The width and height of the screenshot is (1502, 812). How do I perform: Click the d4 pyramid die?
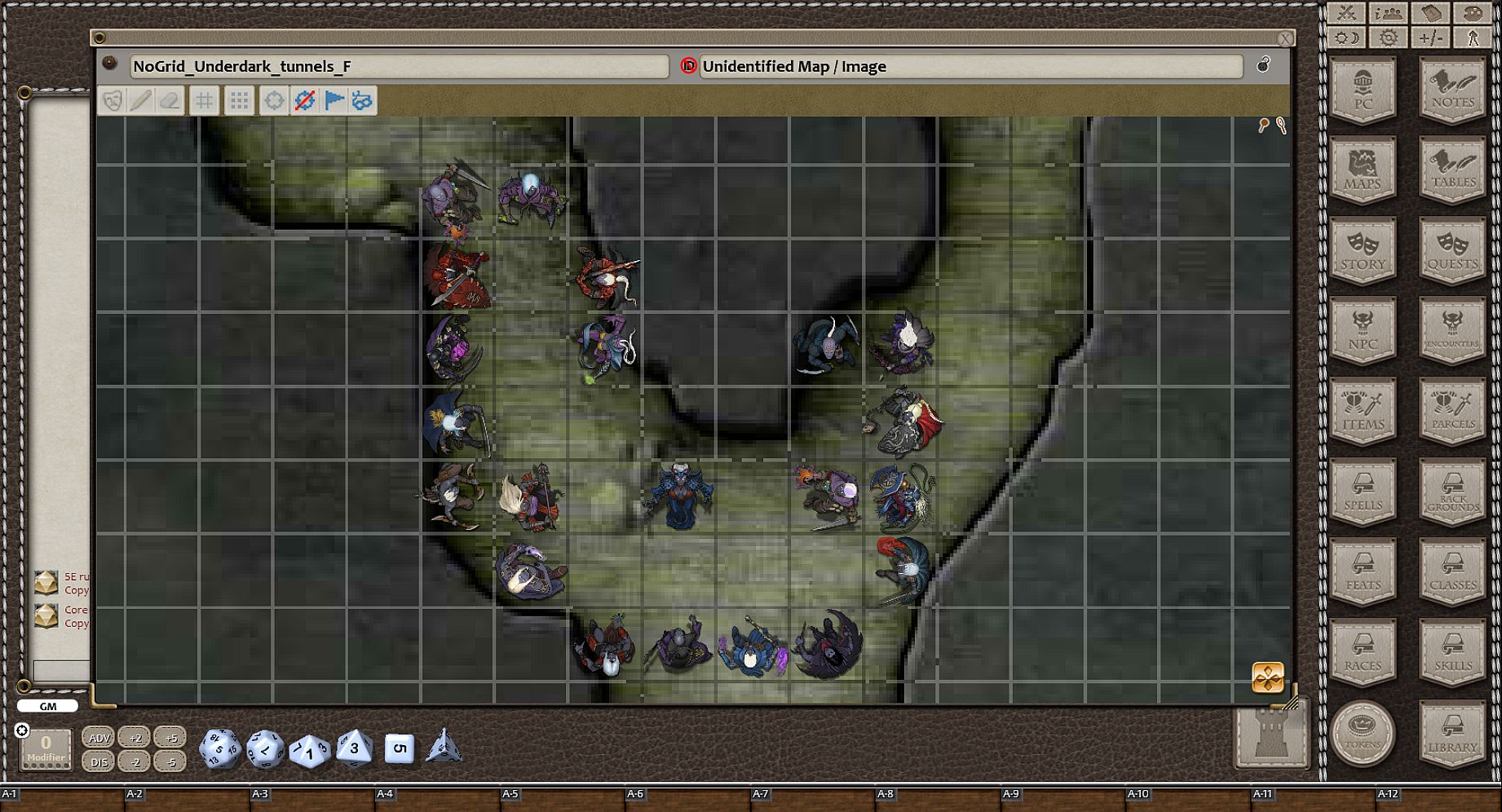[443, 747]
